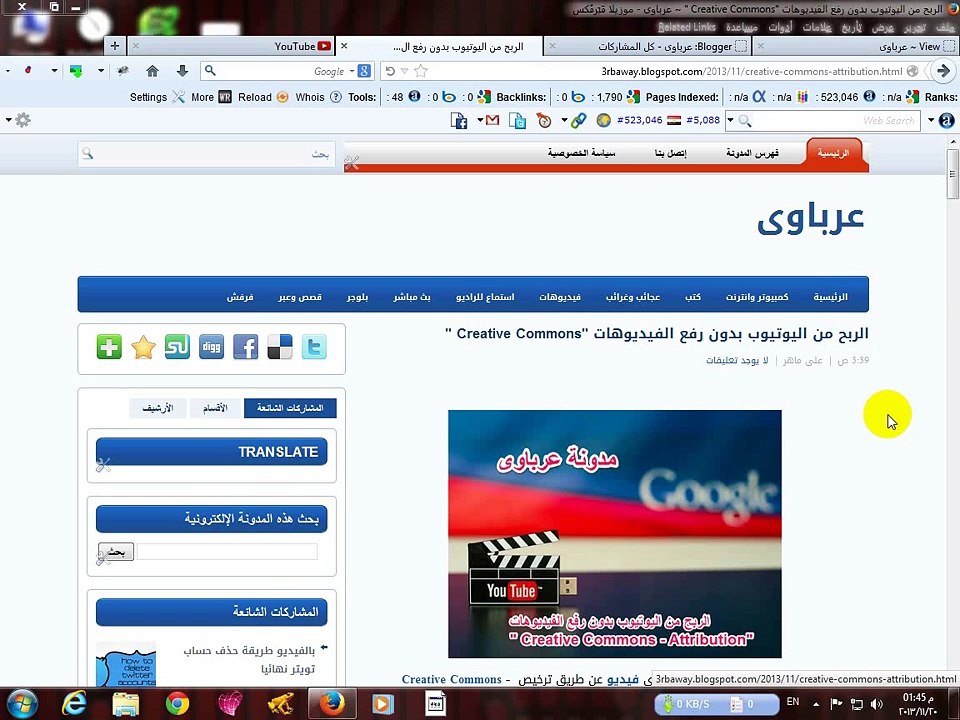The image size is (960, 720).
Task: Click the volume speaker icon in system tray
Action: coord(877,704)
